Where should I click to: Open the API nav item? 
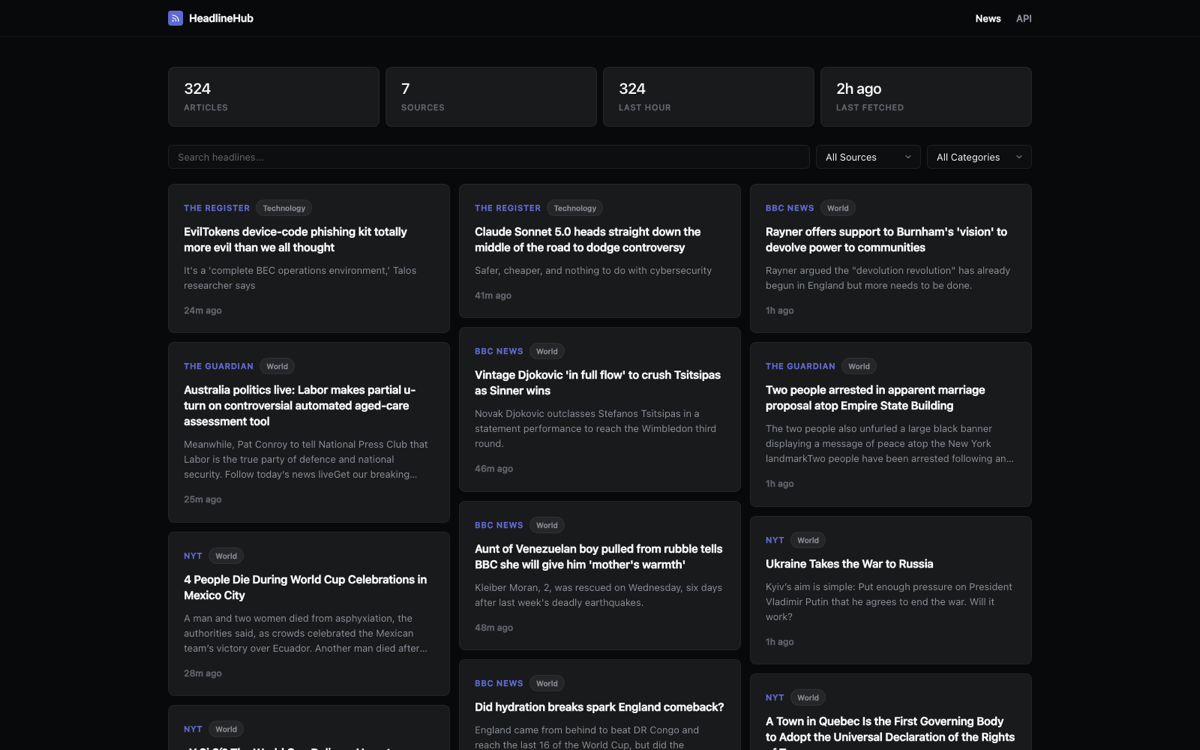(1024, 18)
